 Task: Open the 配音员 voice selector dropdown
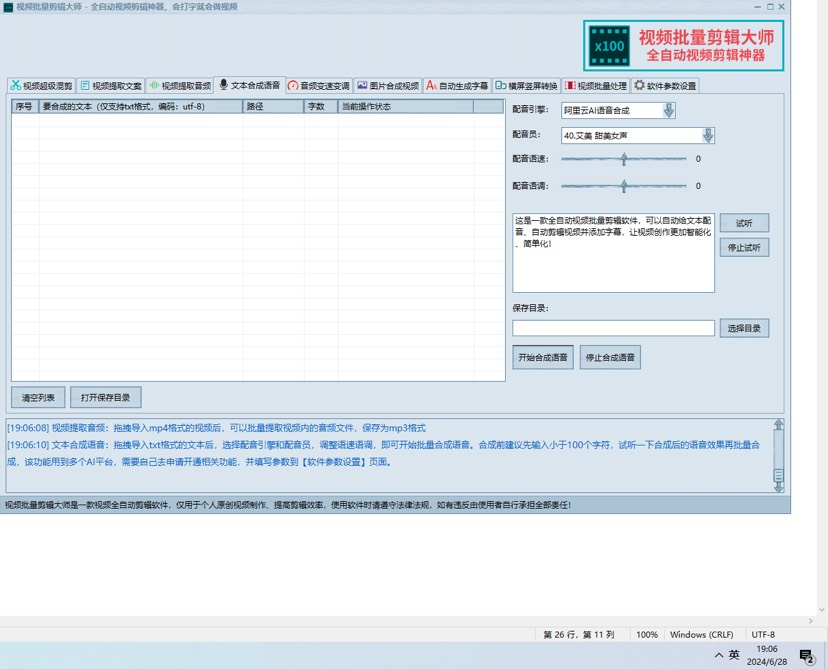[x=707, y=136]
